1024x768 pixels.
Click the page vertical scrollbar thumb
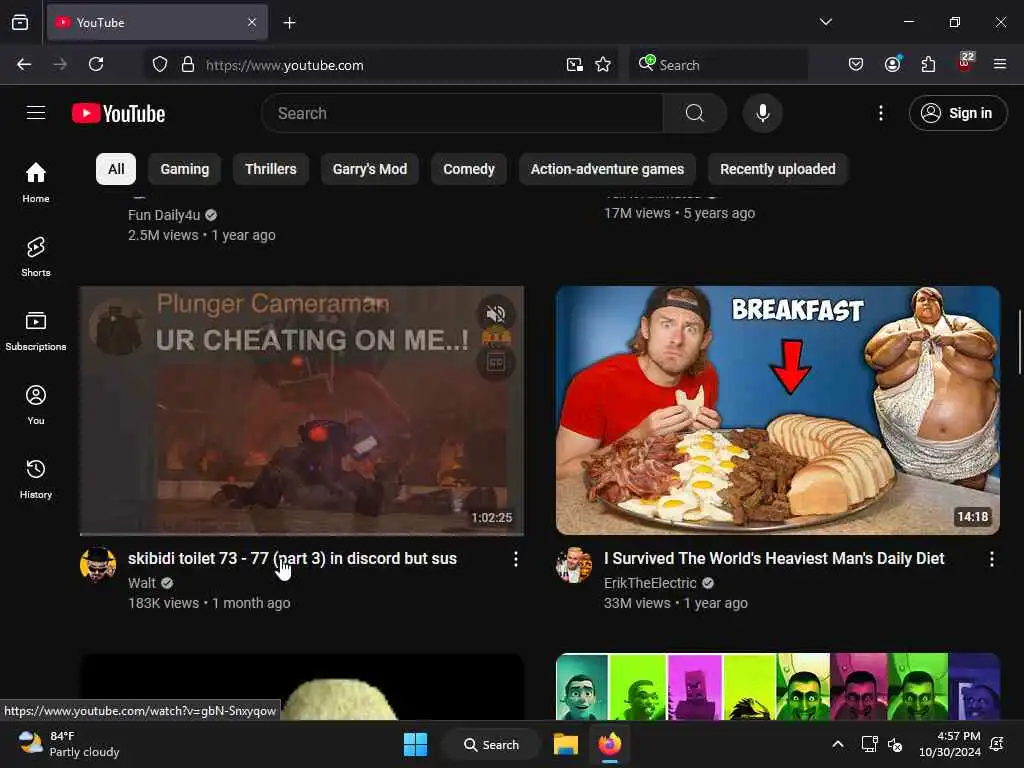click(x=1019, y=342)
